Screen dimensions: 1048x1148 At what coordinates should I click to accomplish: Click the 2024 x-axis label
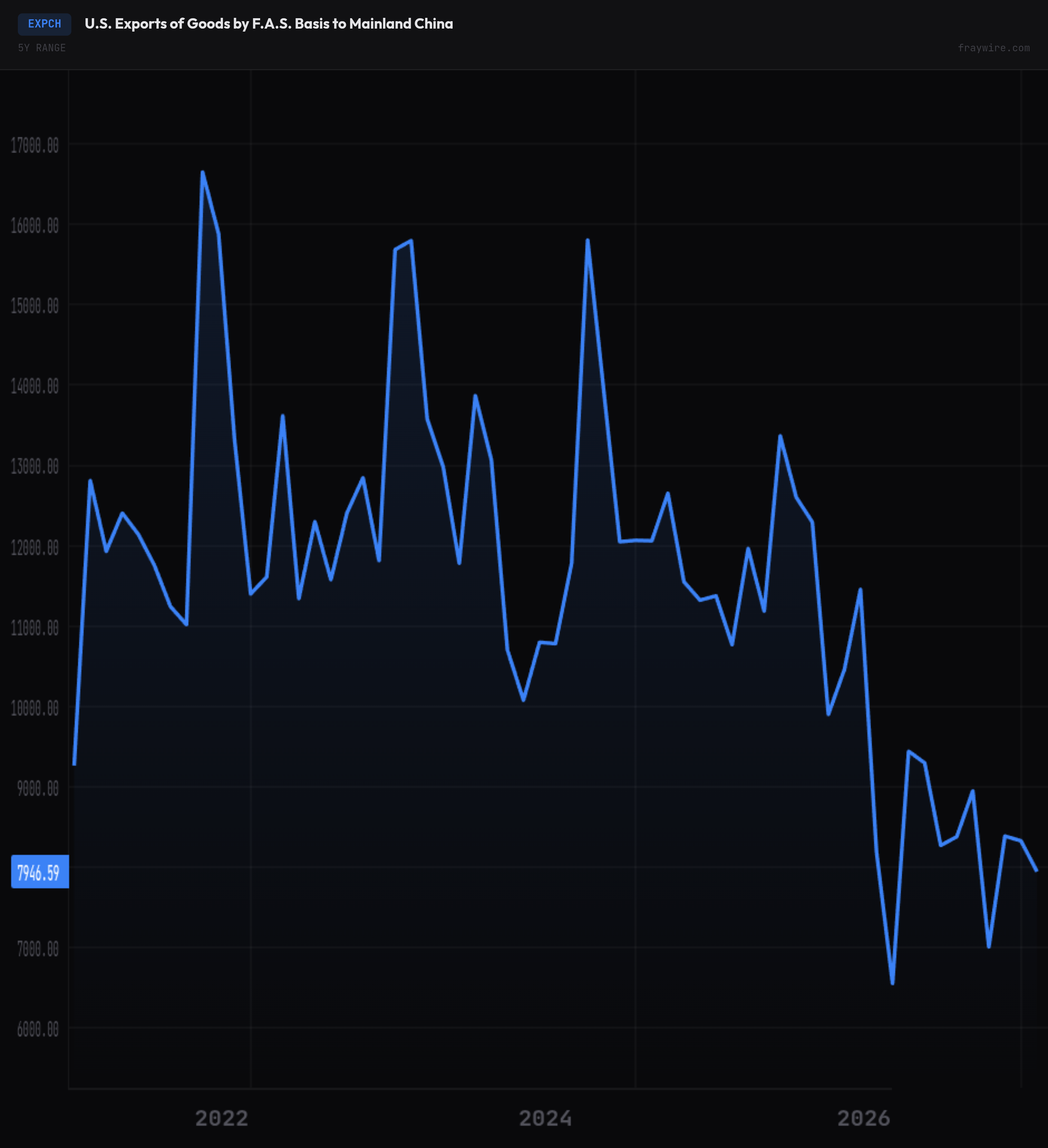545,1118
